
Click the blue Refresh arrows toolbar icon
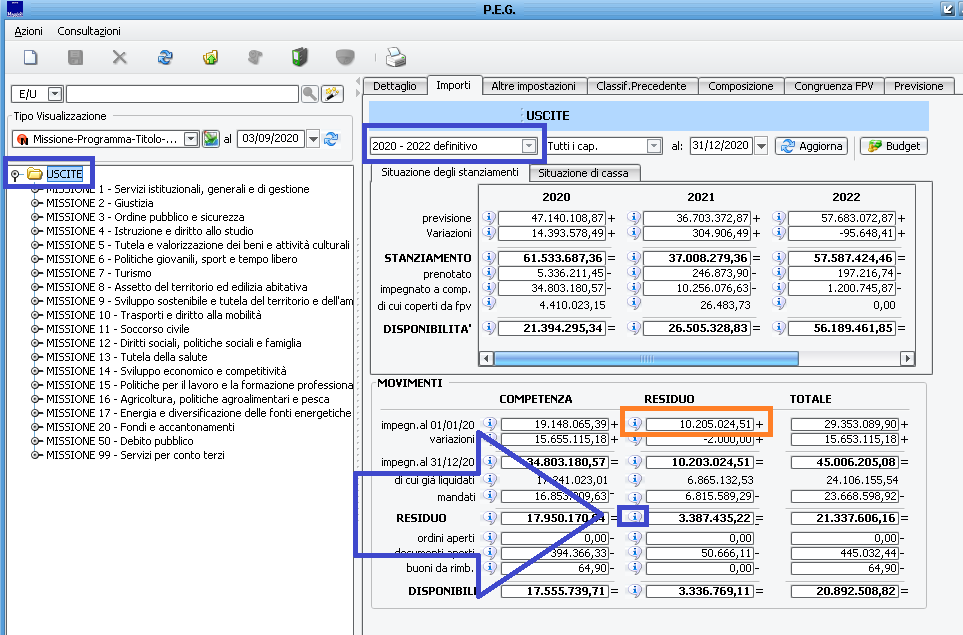point(165,58)
